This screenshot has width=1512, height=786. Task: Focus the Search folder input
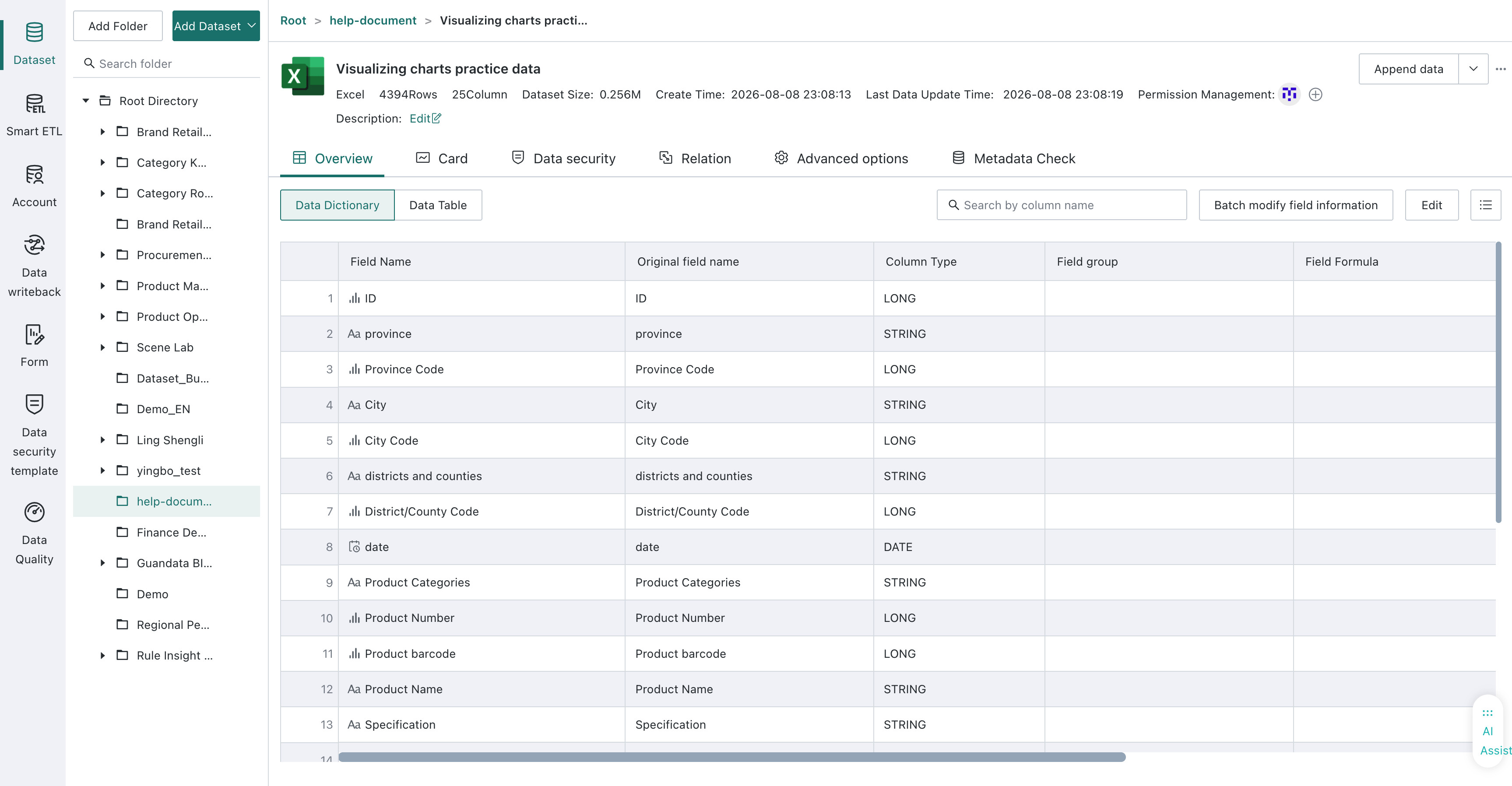click(167, 63)
